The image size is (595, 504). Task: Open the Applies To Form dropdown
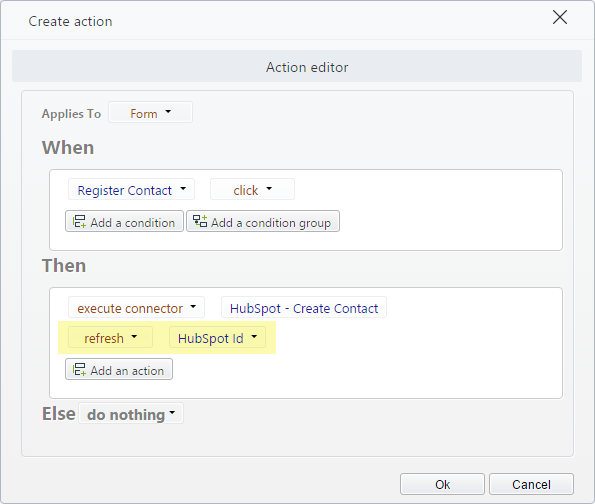[x=150, y=113]
